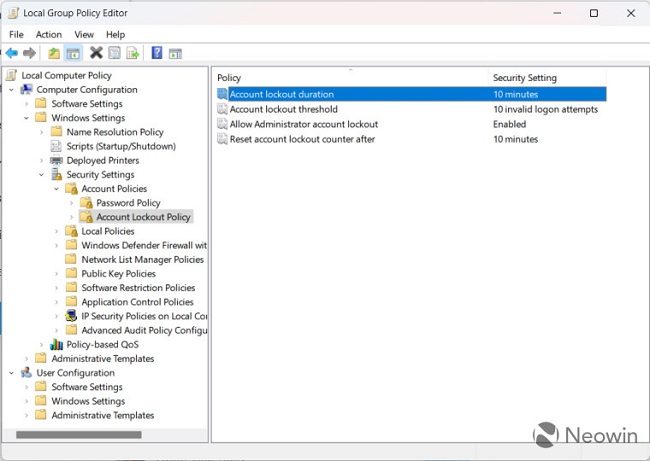
Task: Open the View menu
Action: pos(84,34)
